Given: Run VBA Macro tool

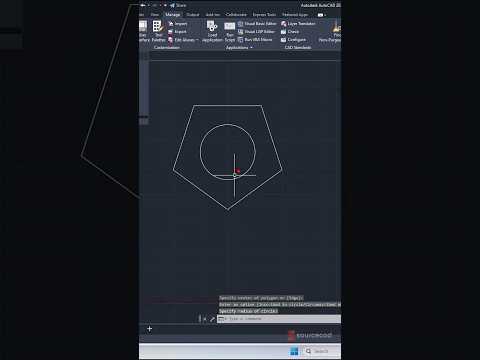Looking at the screenshot, I should (x=255, y=40).
